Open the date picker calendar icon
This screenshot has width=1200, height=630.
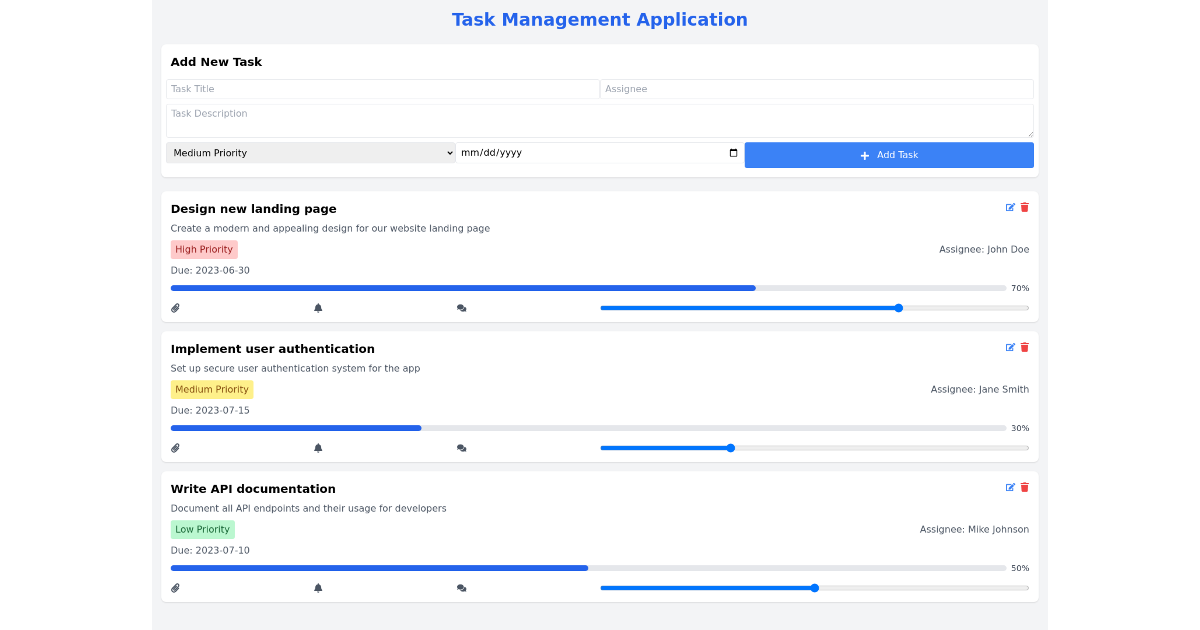pos(733,153)
